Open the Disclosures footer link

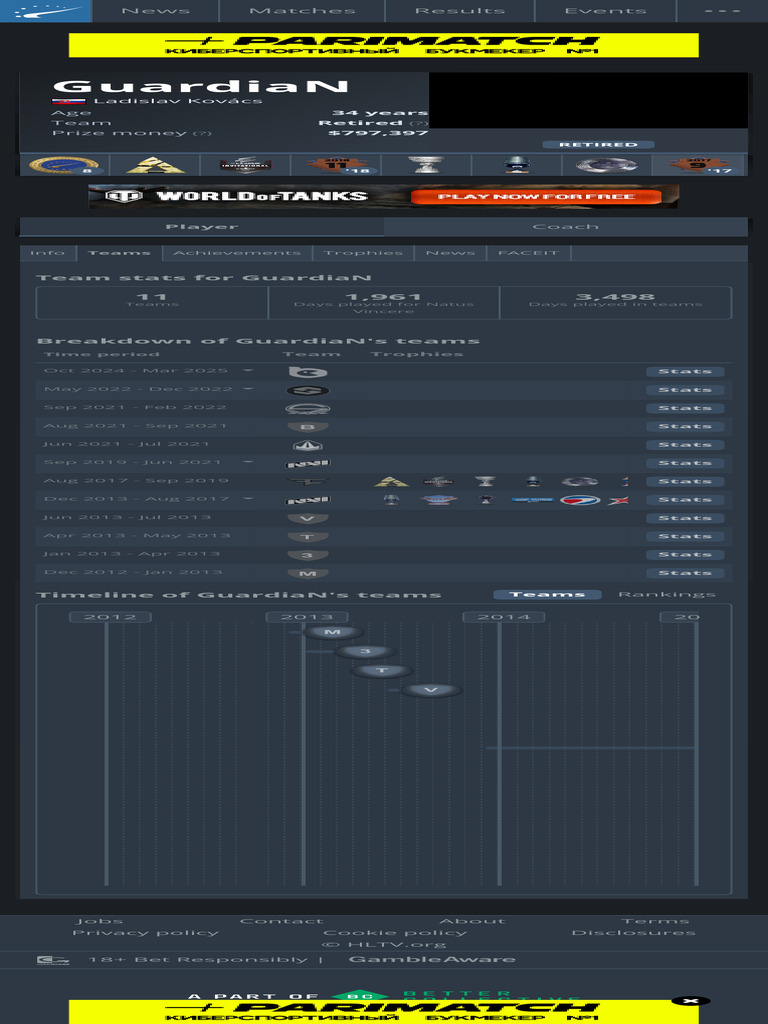click(x=633, y=933)
